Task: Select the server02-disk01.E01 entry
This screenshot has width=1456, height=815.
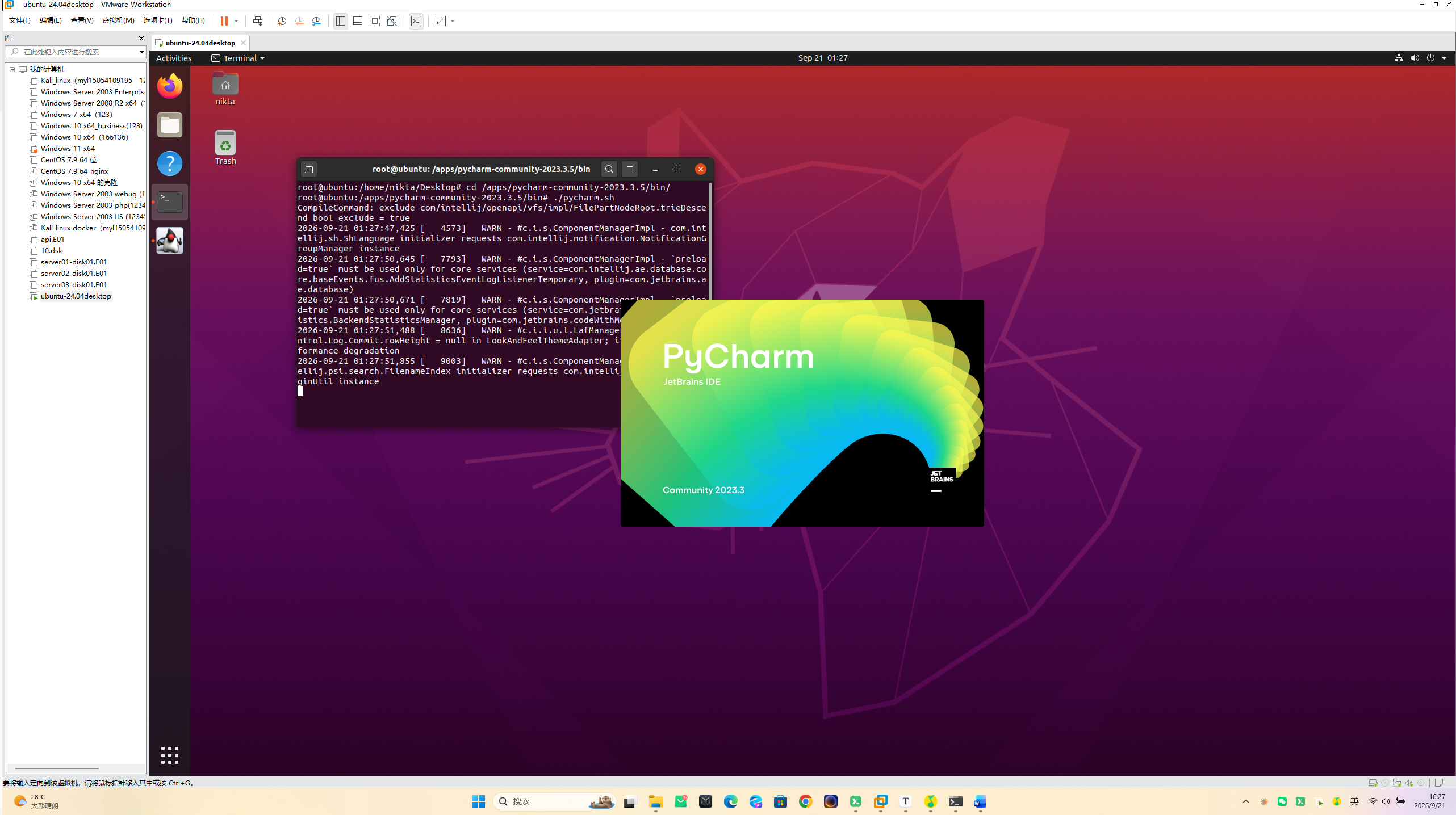Action: point(69,274)
